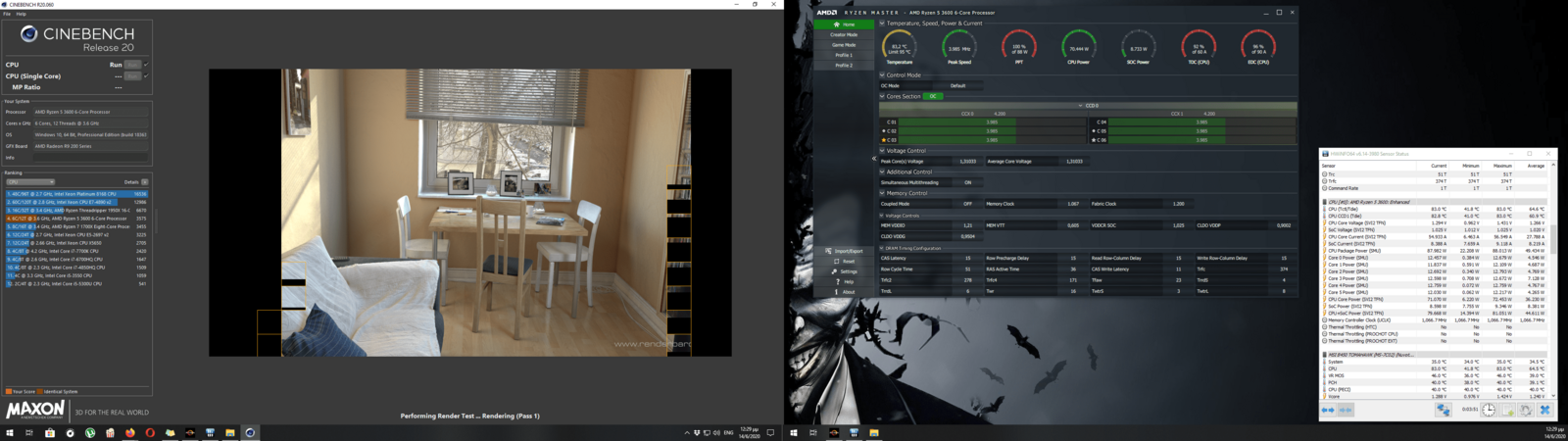Select the Intel Core i7-7700K ranking row
Viewport: 1568px width, 441px height.
coord(76,251)
